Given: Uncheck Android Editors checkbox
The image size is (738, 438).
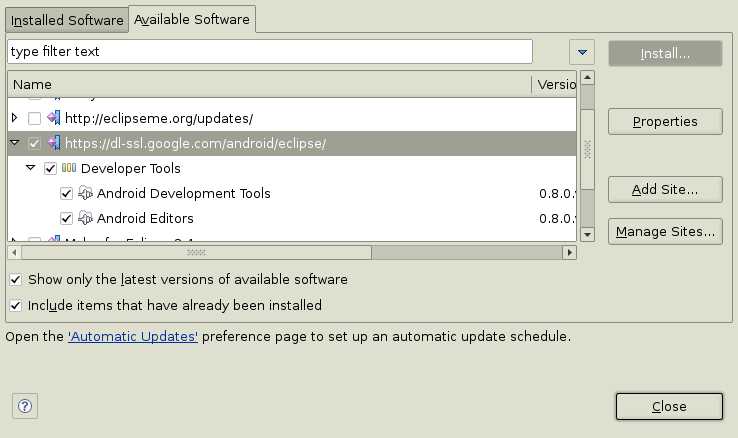Looking at the screenshot, I should click(x=66, y=218).
